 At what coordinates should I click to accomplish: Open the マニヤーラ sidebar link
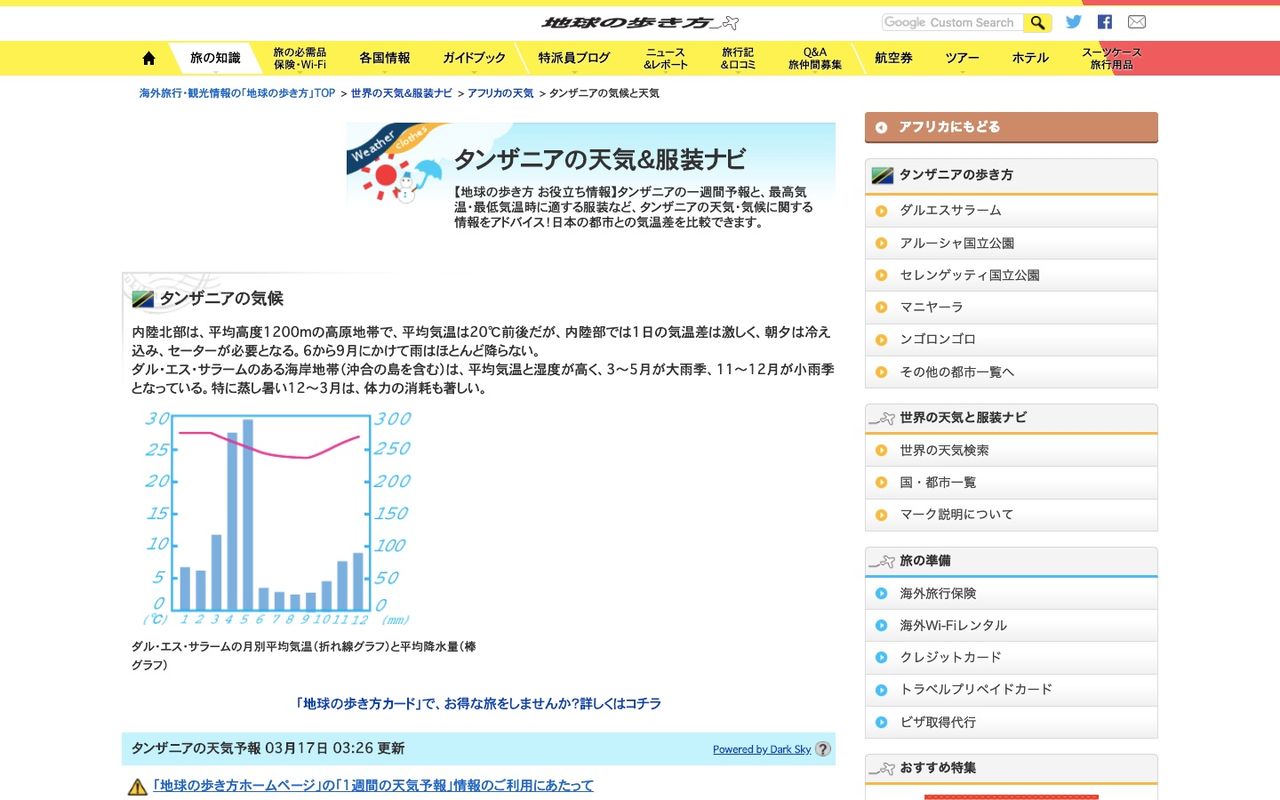(x=1011, y=307)
